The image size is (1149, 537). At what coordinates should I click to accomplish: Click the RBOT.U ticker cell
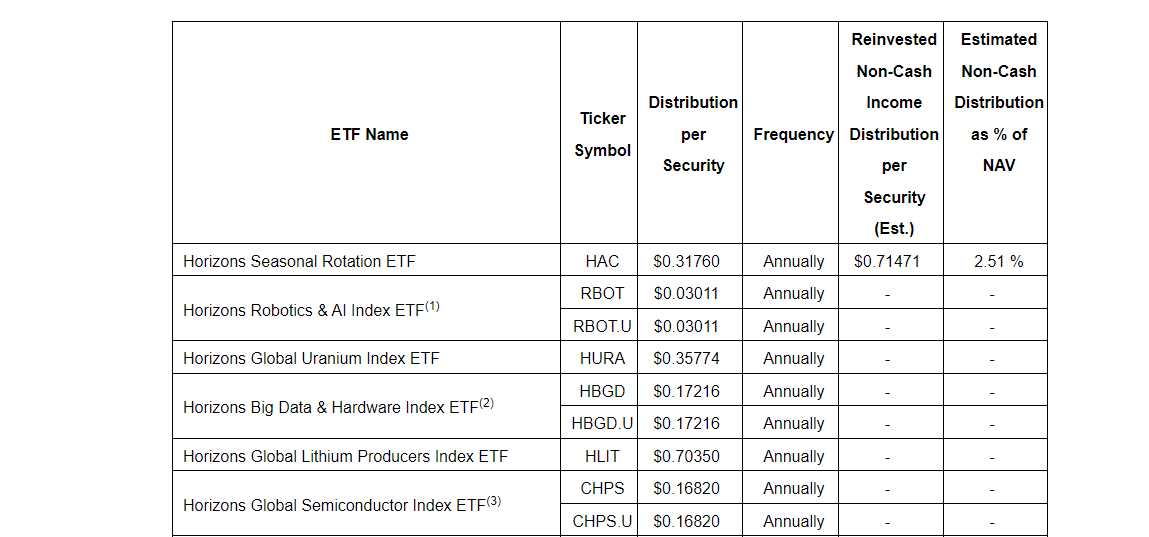602,326
